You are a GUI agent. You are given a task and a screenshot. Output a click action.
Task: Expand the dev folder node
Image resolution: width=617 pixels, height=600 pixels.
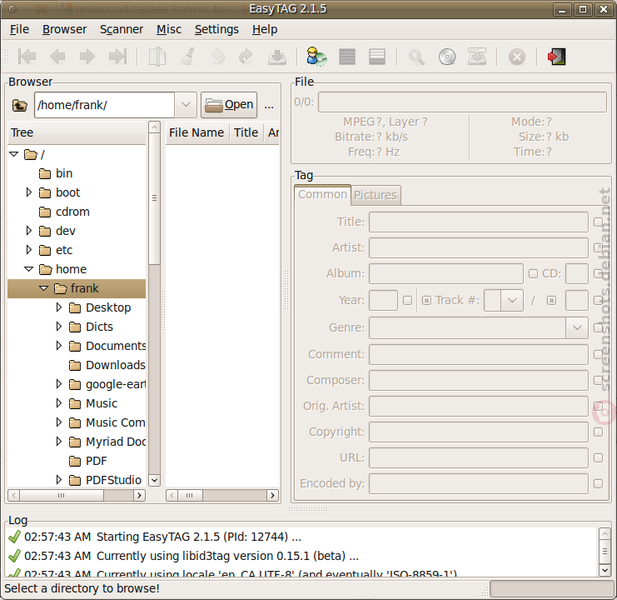tap(29, 231)
